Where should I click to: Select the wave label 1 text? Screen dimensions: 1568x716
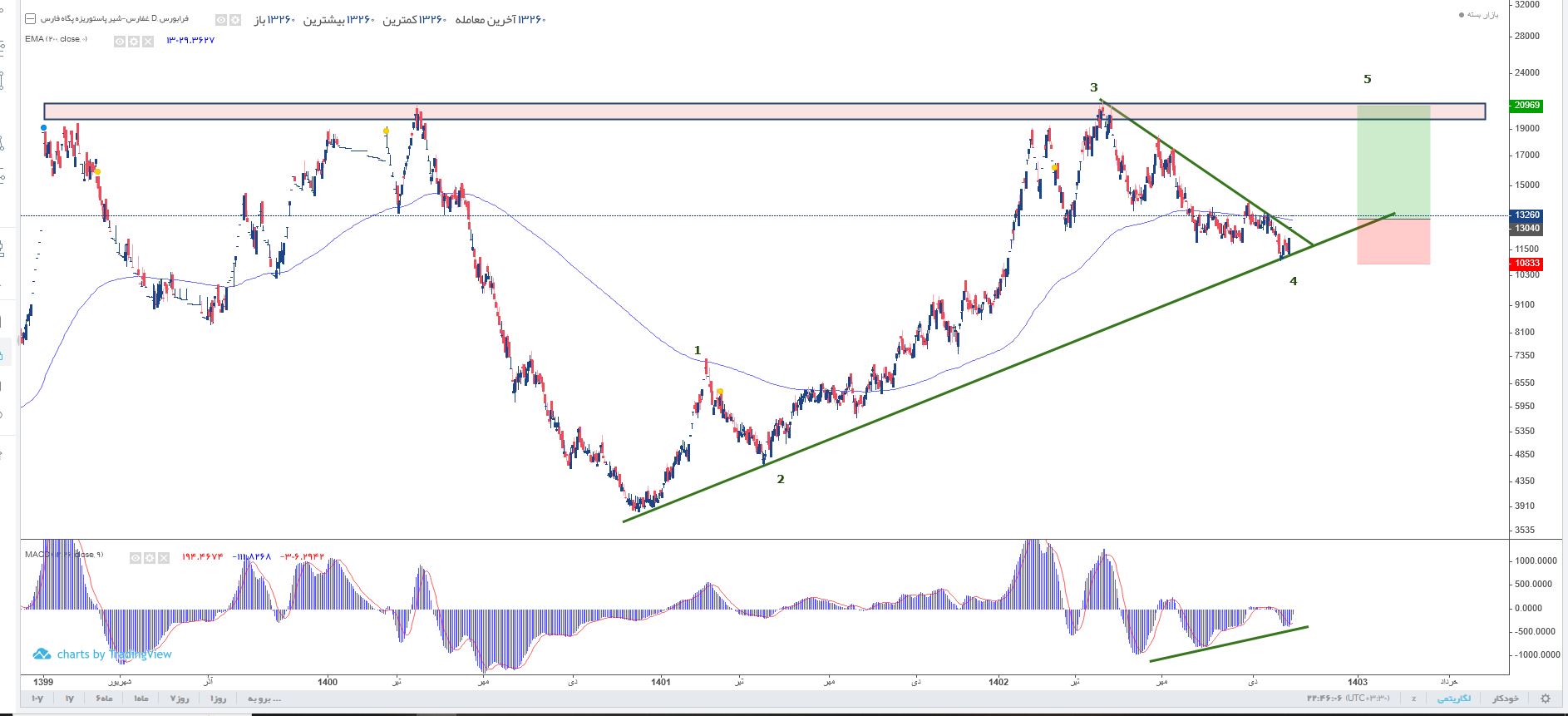(698, 350)
